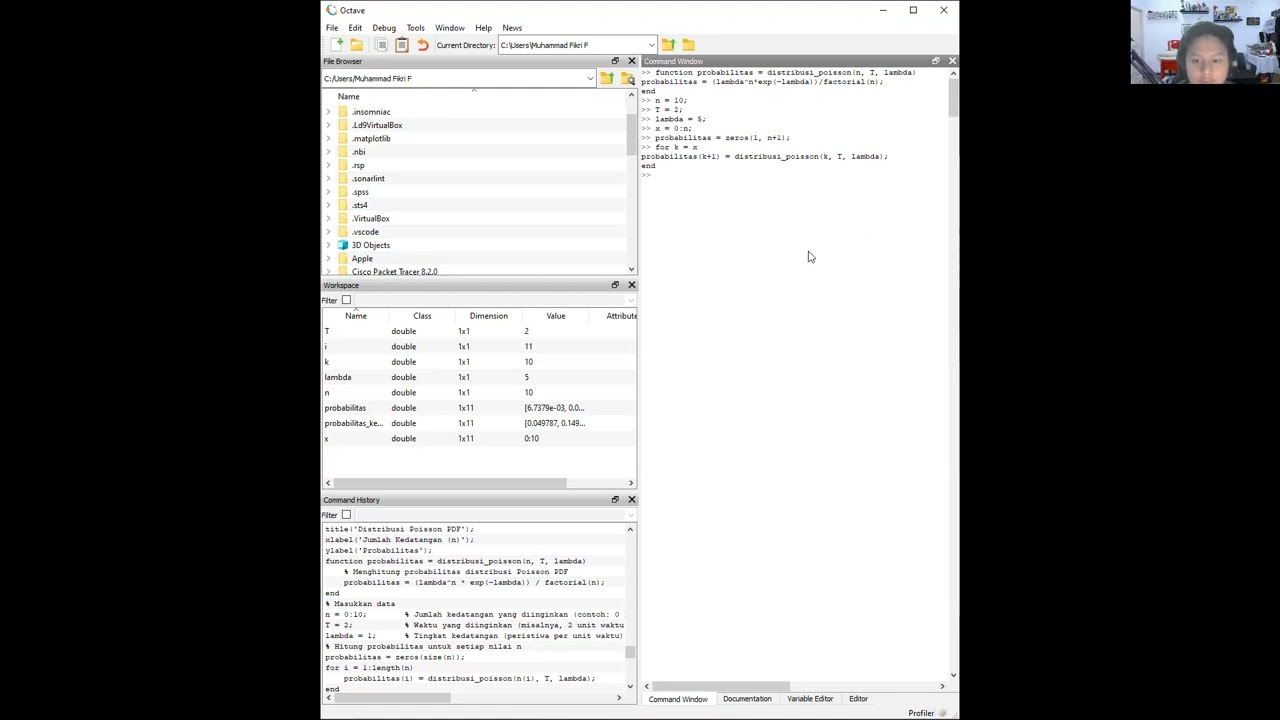Undock the Command Window panel
This screenshot has width=1280, height=720.
(x=936, y=61)
